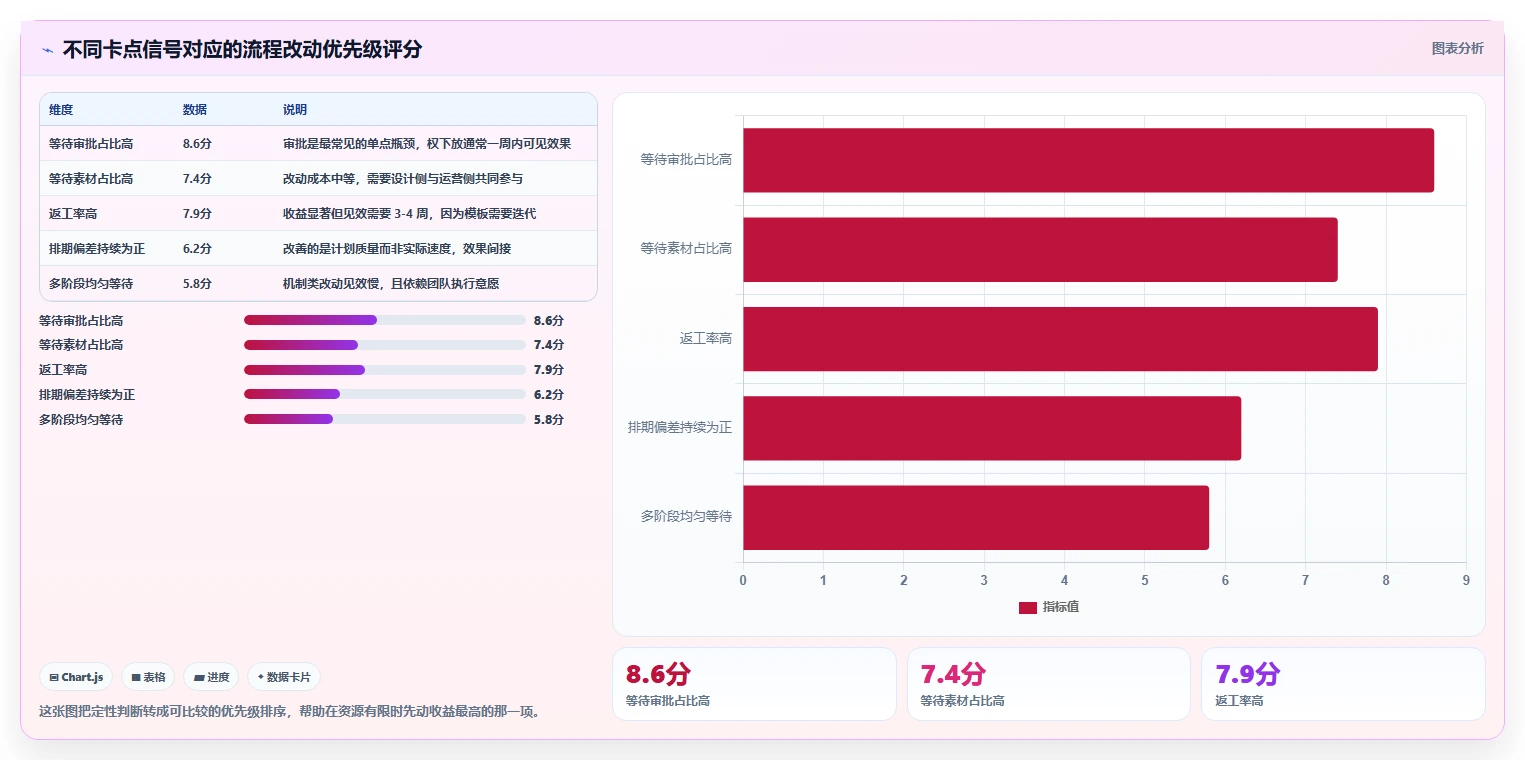Click the 返工率高 chart bar

pyautogui.click(x=1060, y=339)
